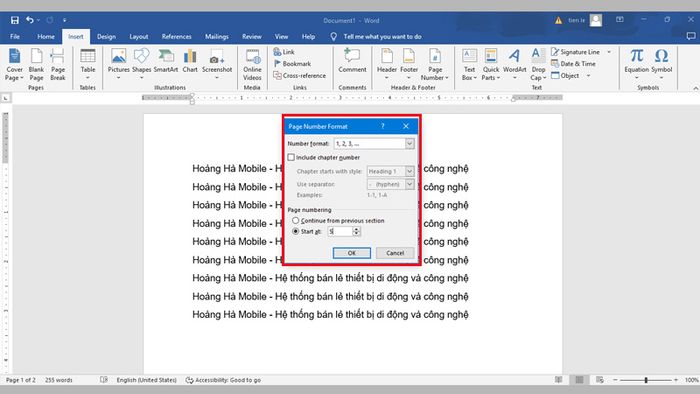The height and width of the screenshot is (394, 700).
Task: Switch to the Layout tab
Action: click(139, 37)
